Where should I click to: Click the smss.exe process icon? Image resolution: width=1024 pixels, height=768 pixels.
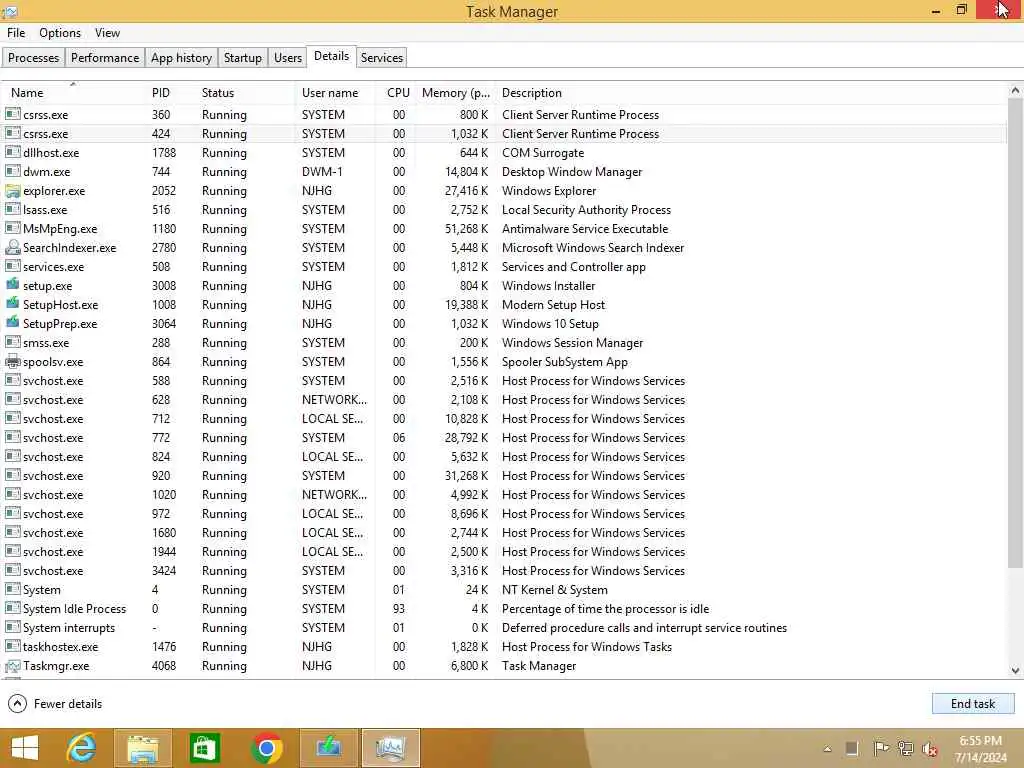(x=12, y=343)
